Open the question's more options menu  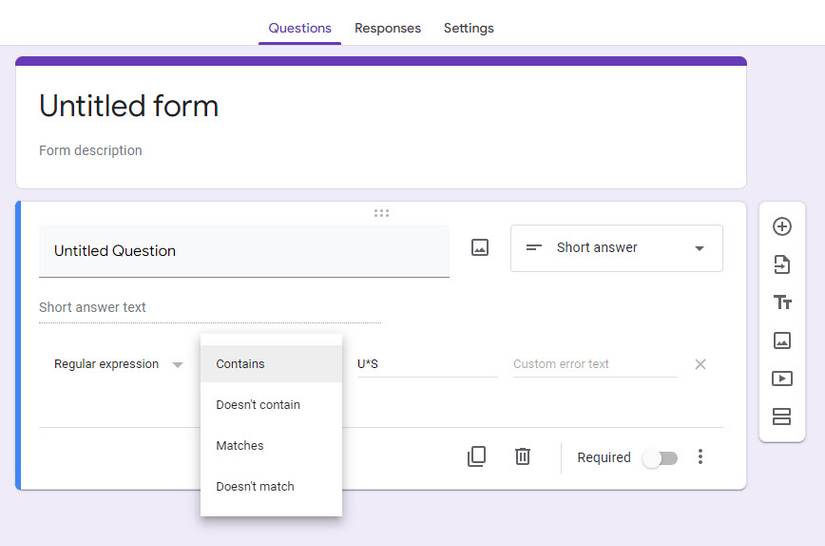(700, 457)
